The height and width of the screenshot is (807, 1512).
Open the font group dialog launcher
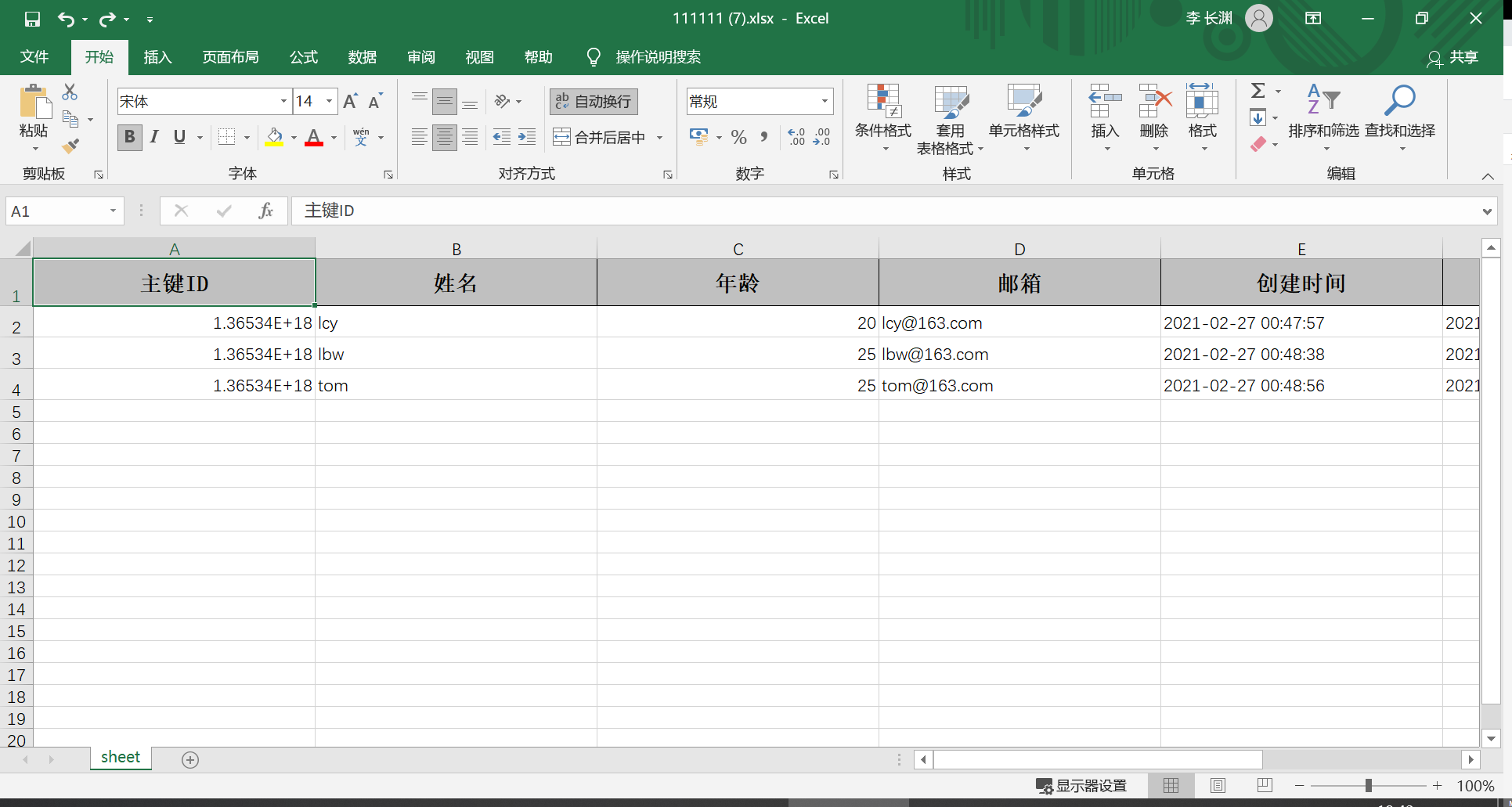(x=388, y=175)
